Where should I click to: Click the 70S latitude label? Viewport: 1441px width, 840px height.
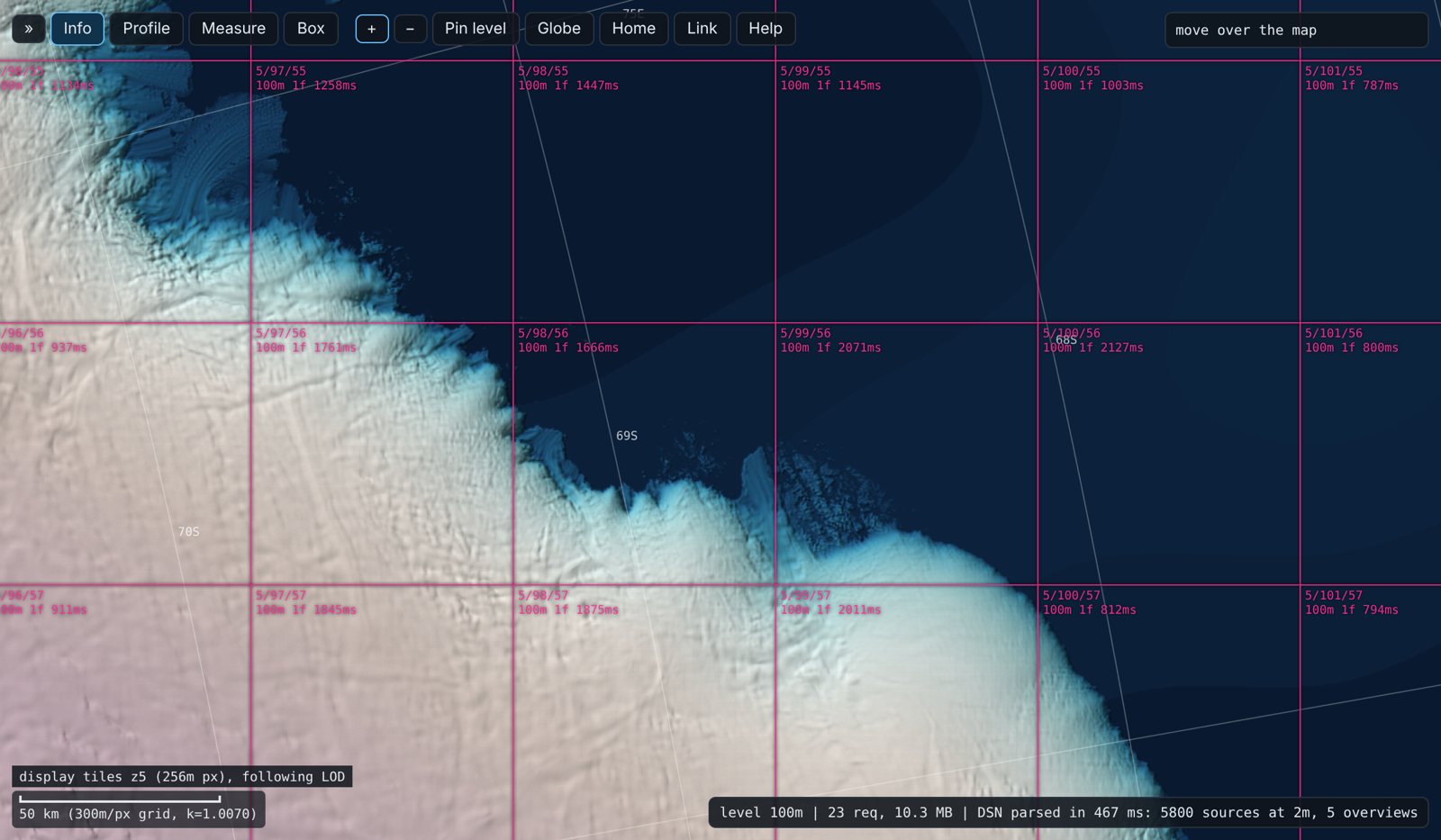click(x=188, y=532)
